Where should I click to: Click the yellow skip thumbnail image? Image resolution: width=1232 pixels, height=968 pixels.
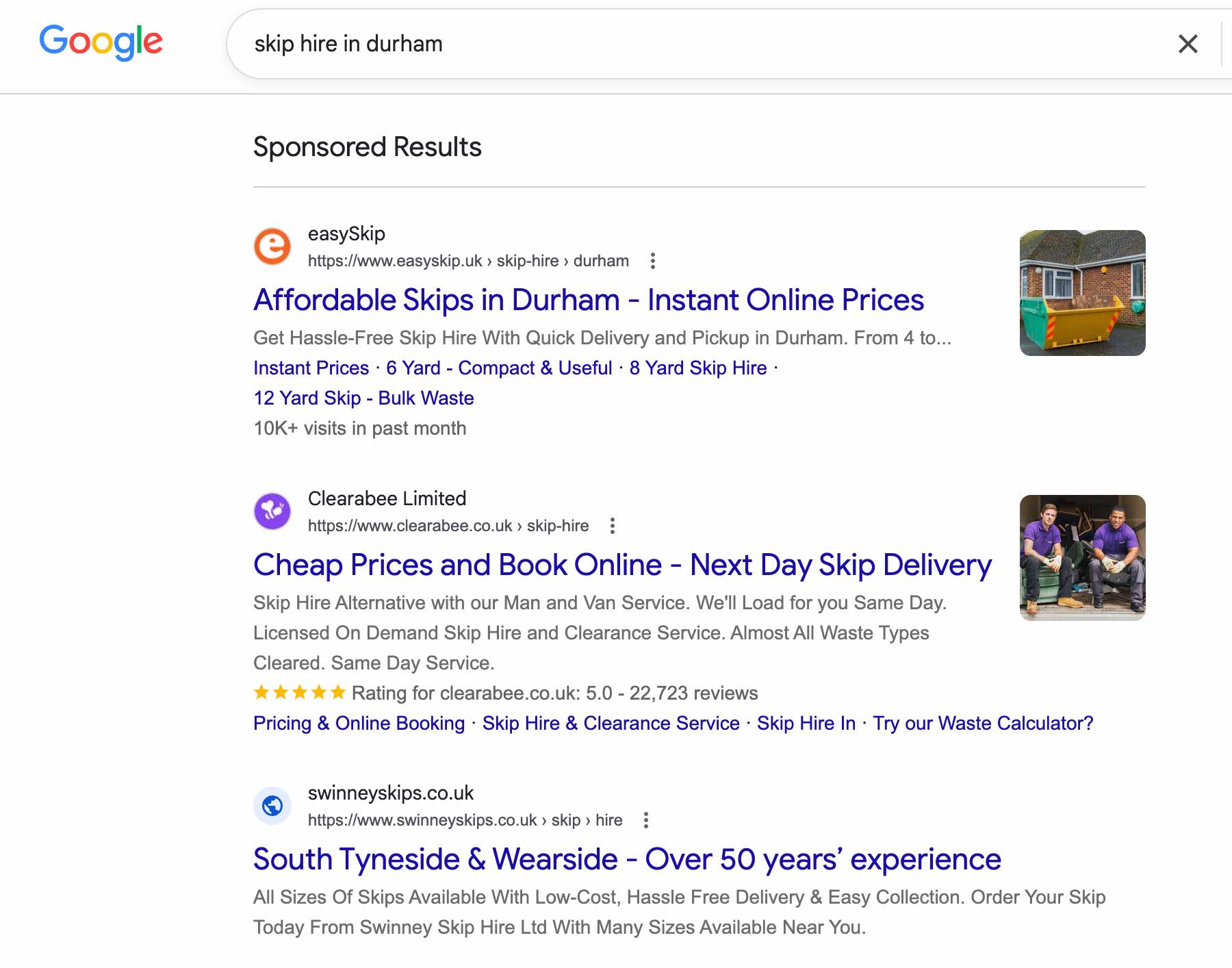point(1082,293)
